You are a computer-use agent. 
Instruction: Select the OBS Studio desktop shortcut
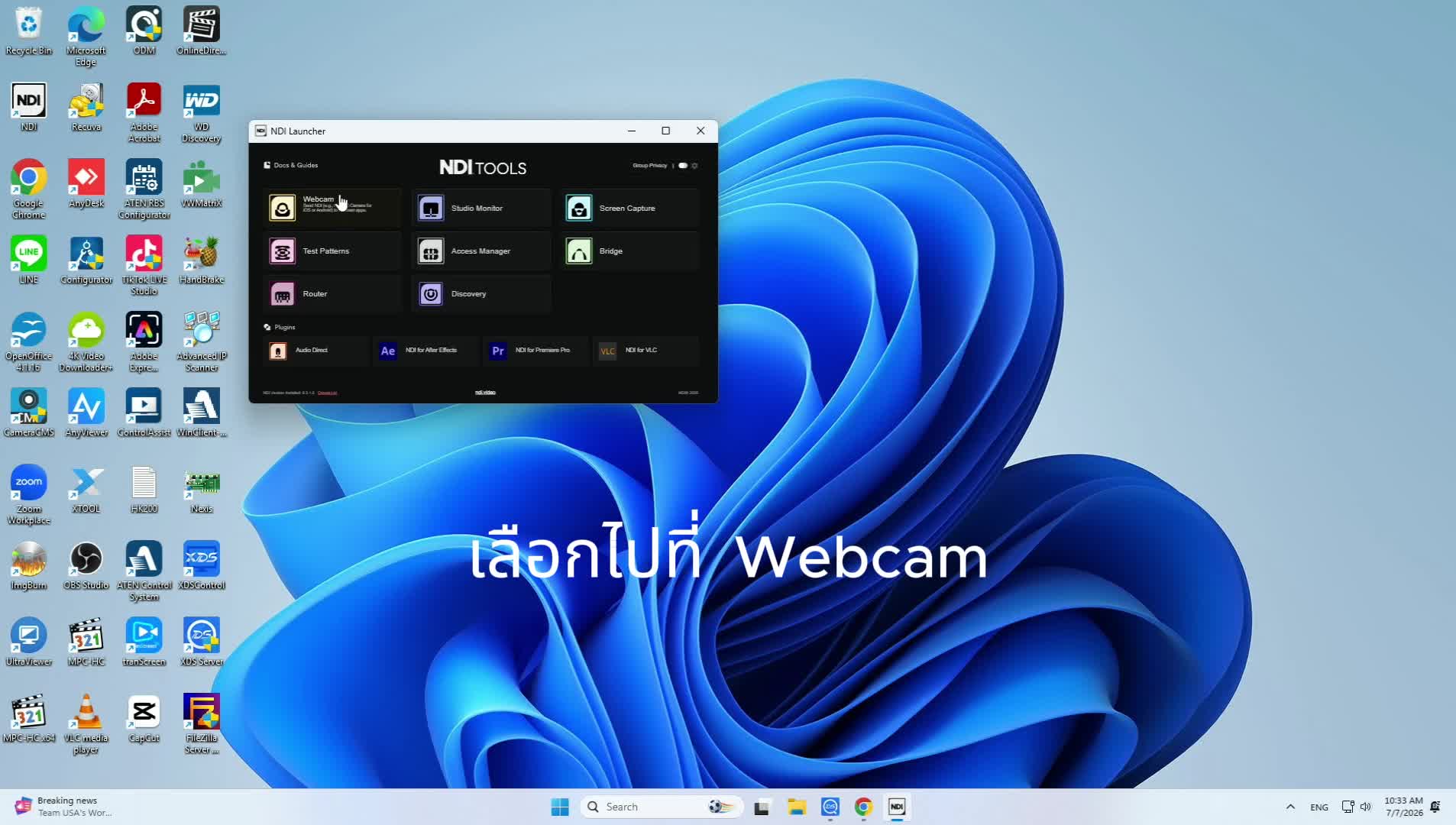(86, 566)
